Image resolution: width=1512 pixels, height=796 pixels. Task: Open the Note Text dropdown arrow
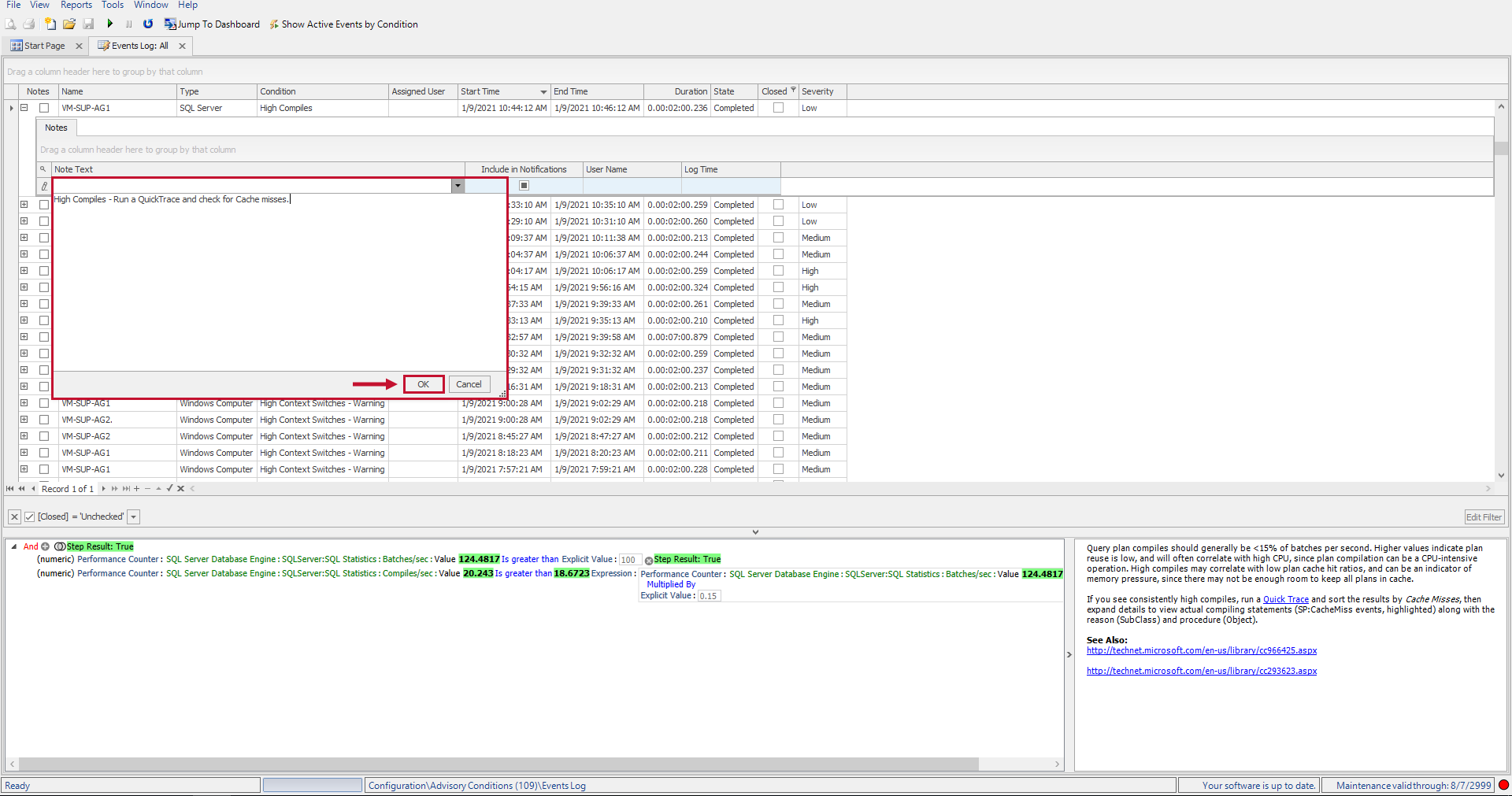click(x=457, y=186)
